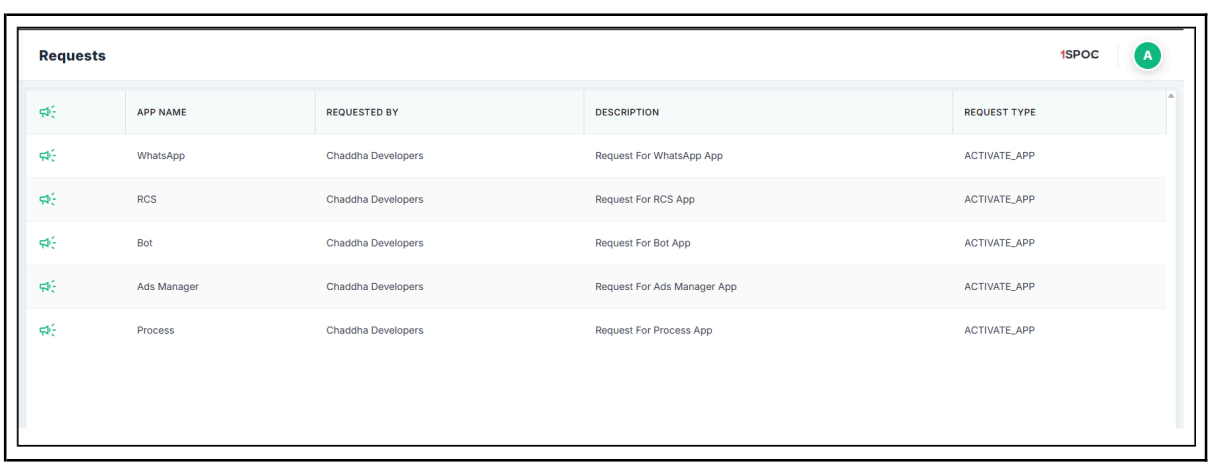Click the Requests page title
The width and height of the screenshot is (1212, 468).
click(72, 56)
